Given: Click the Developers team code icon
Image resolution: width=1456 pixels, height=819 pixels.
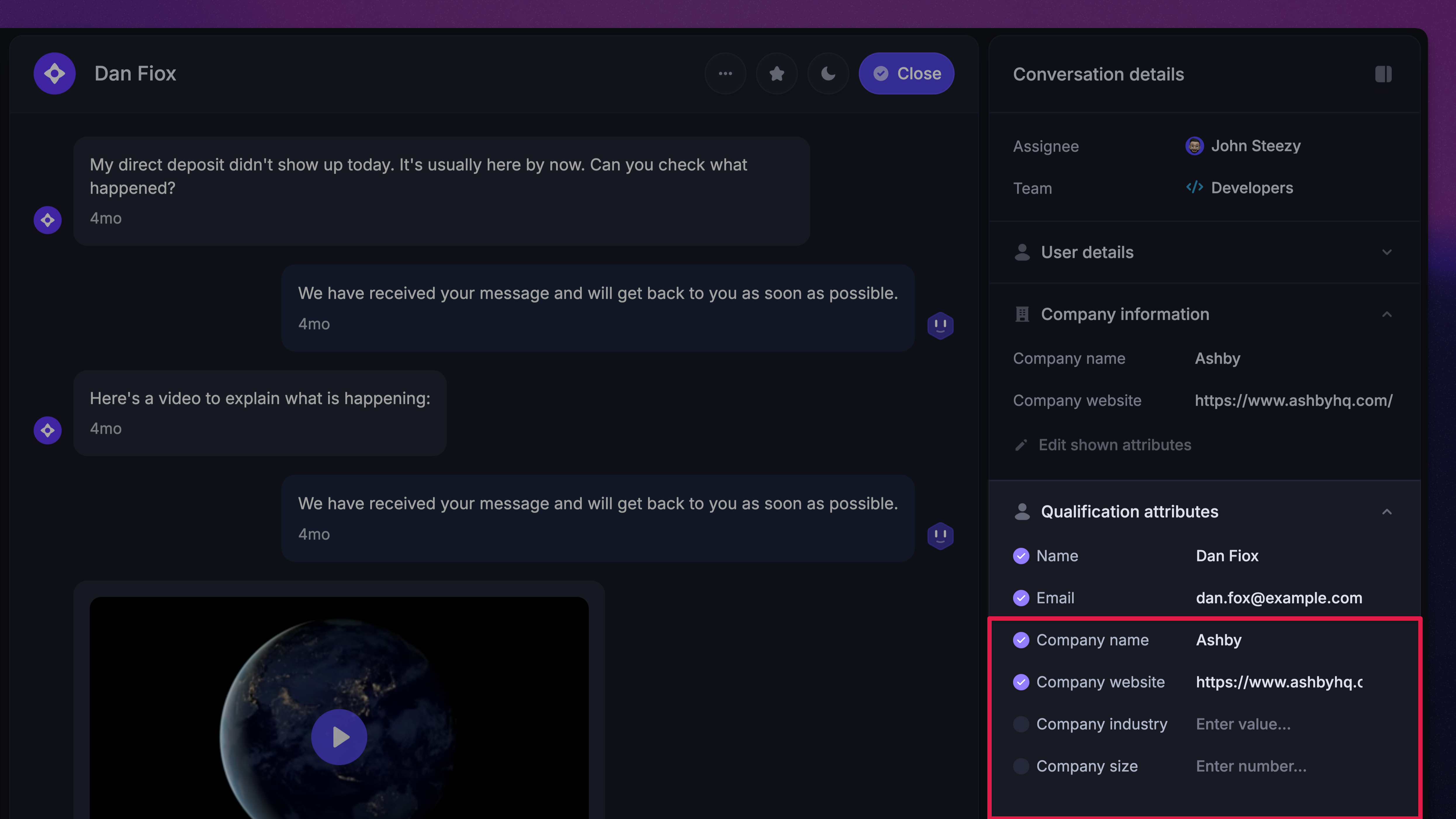Looking at the screenshot, I should pos(1194,188).
